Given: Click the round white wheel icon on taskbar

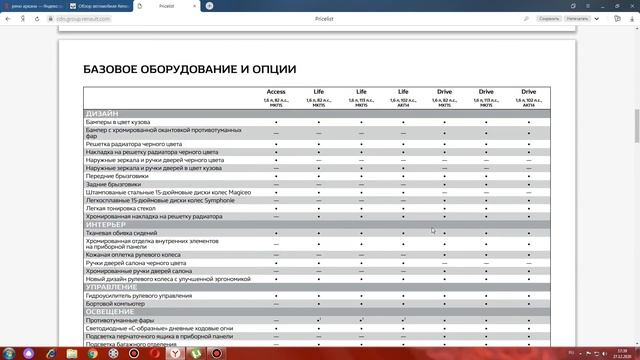Looking at the screenshot, I should tap(113, 353).
